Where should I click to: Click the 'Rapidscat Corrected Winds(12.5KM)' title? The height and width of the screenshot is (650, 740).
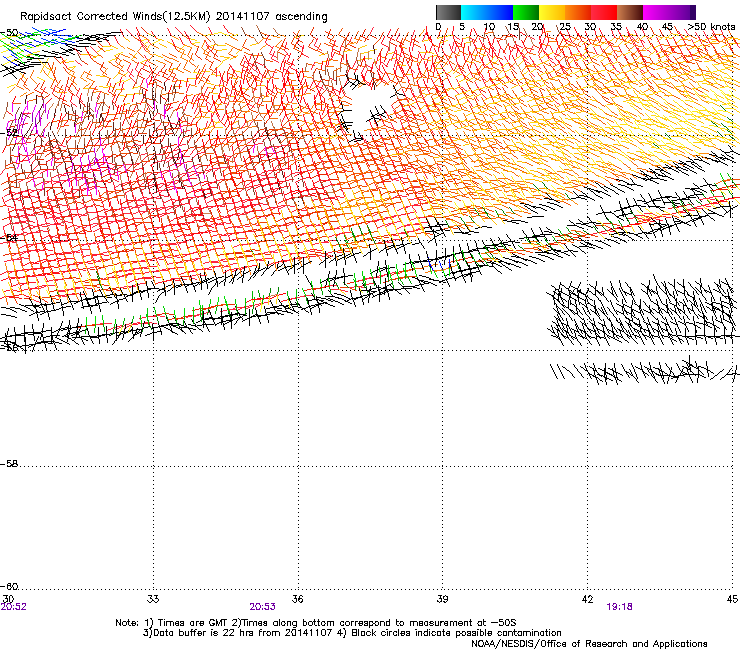click(115, 17)
